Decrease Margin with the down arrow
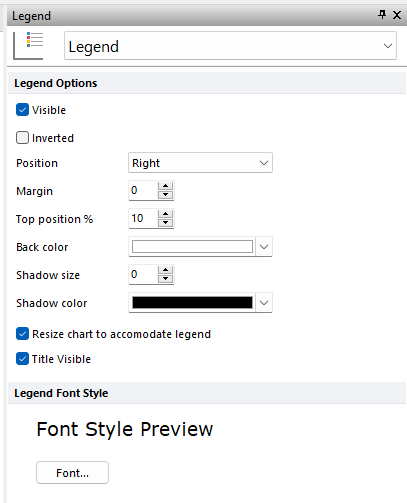407x503 pixels. (x=165, y=195)
